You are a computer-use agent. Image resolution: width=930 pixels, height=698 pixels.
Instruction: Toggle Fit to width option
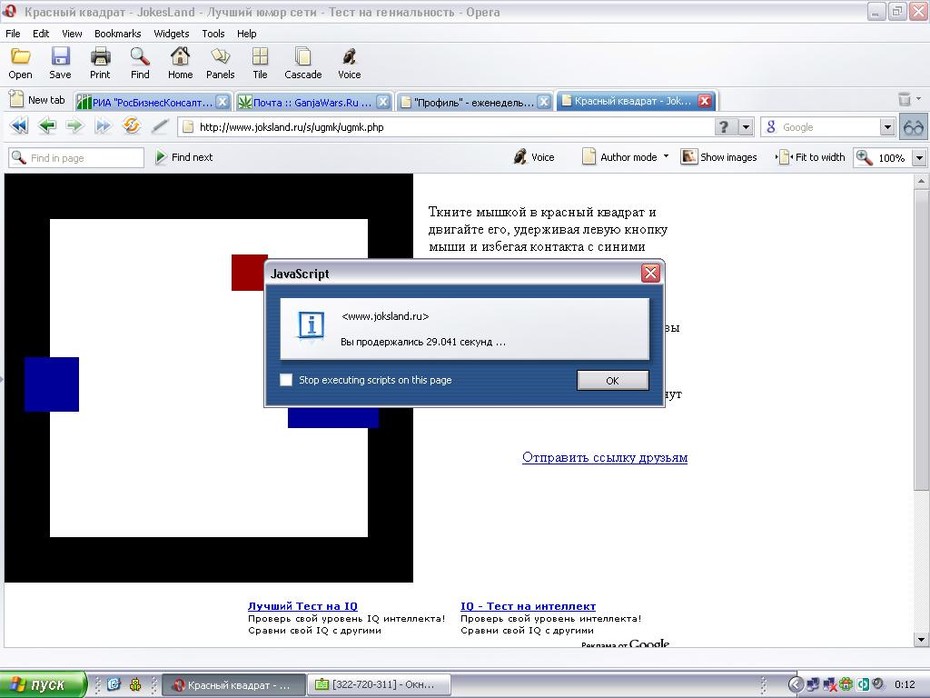[x=810, y=157]
